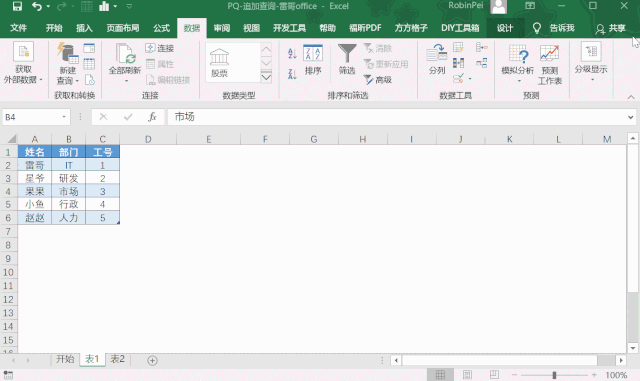Viewport: 640px width, 381px height.
Task: Click the Relationships icon
Action: 482,63
